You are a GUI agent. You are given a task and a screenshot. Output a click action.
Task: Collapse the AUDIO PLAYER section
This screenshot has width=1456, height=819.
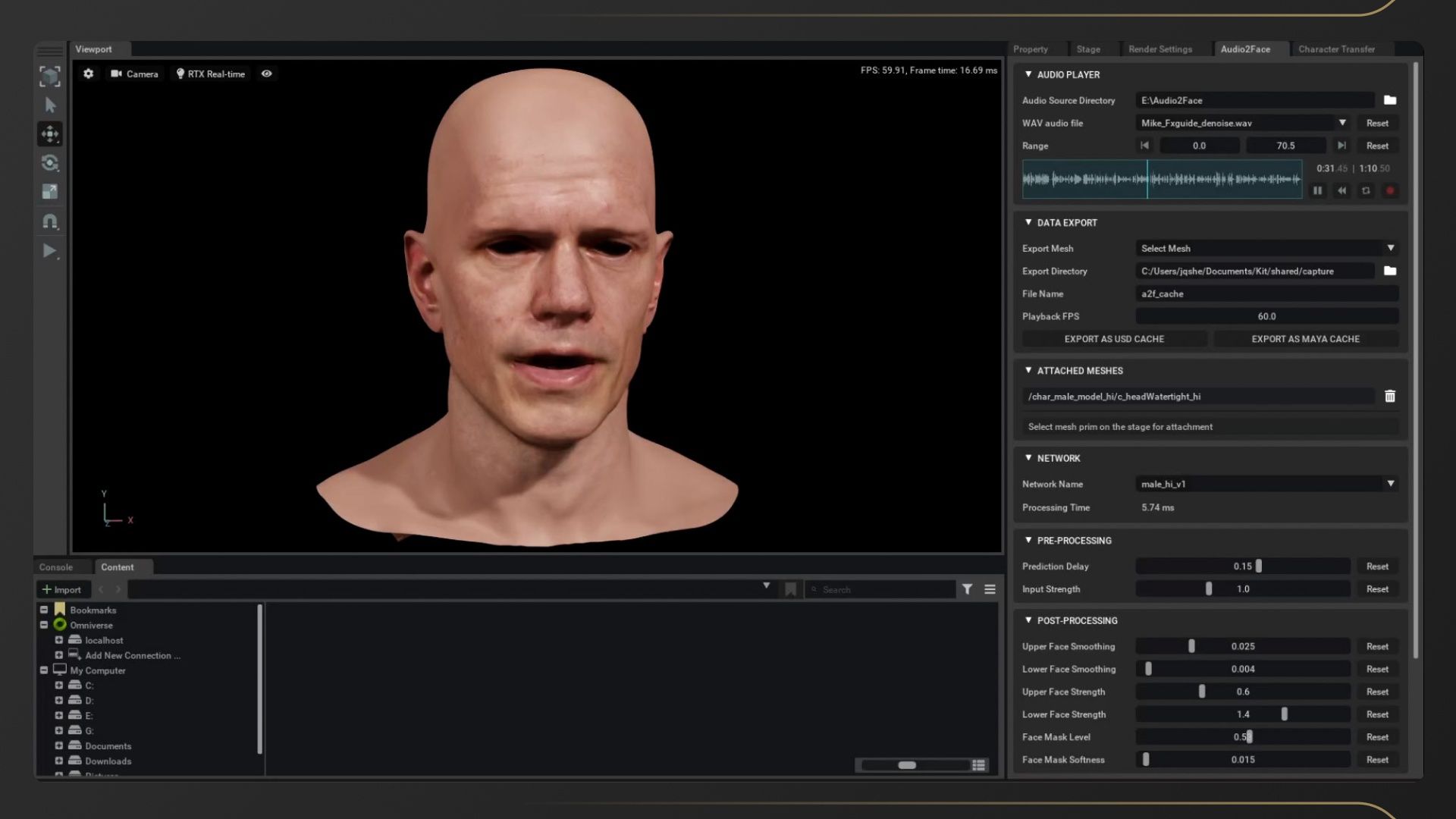click(1028, 74)
